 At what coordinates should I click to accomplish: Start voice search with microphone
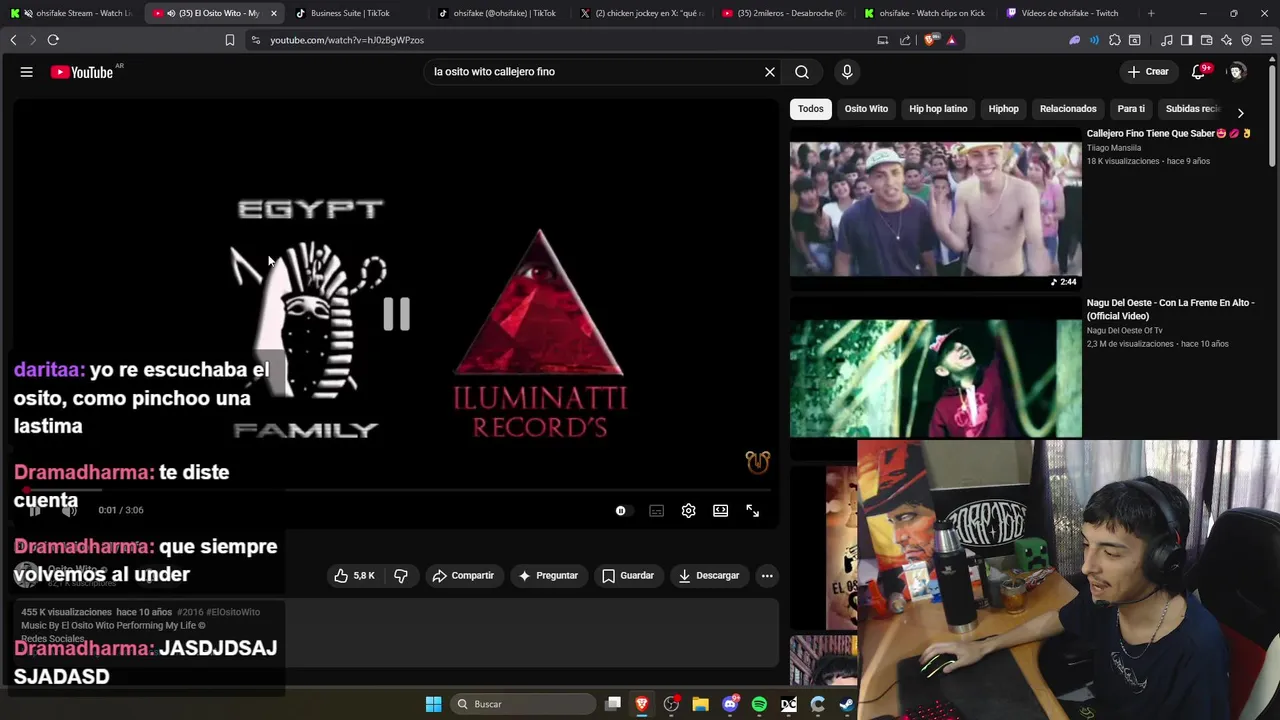pyautogui.click(x=847, y=72)
